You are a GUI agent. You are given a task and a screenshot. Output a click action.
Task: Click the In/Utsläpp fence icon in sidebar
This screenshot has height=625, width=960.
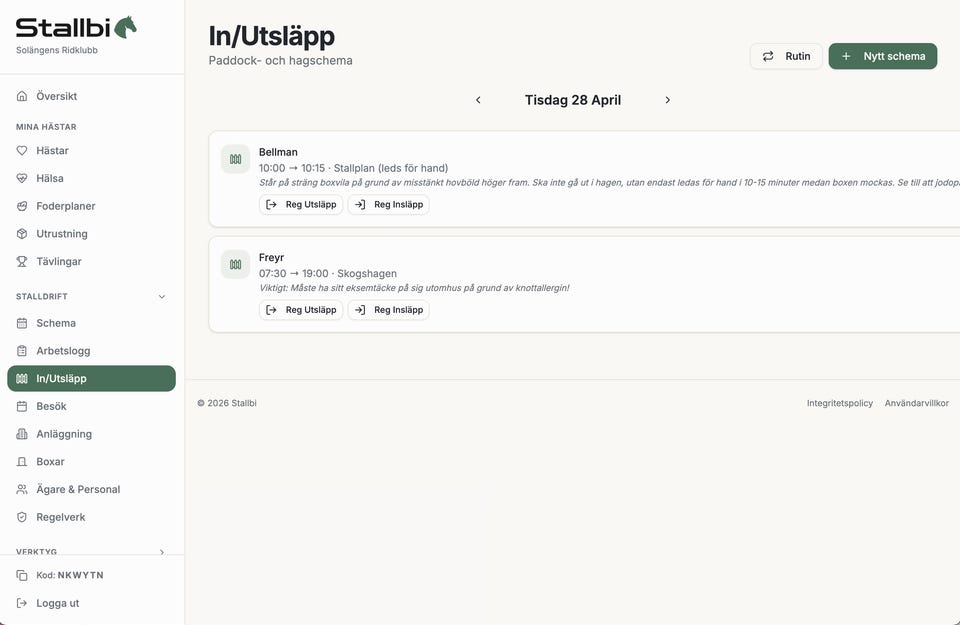pyautogui.click(x=22, y=378)
